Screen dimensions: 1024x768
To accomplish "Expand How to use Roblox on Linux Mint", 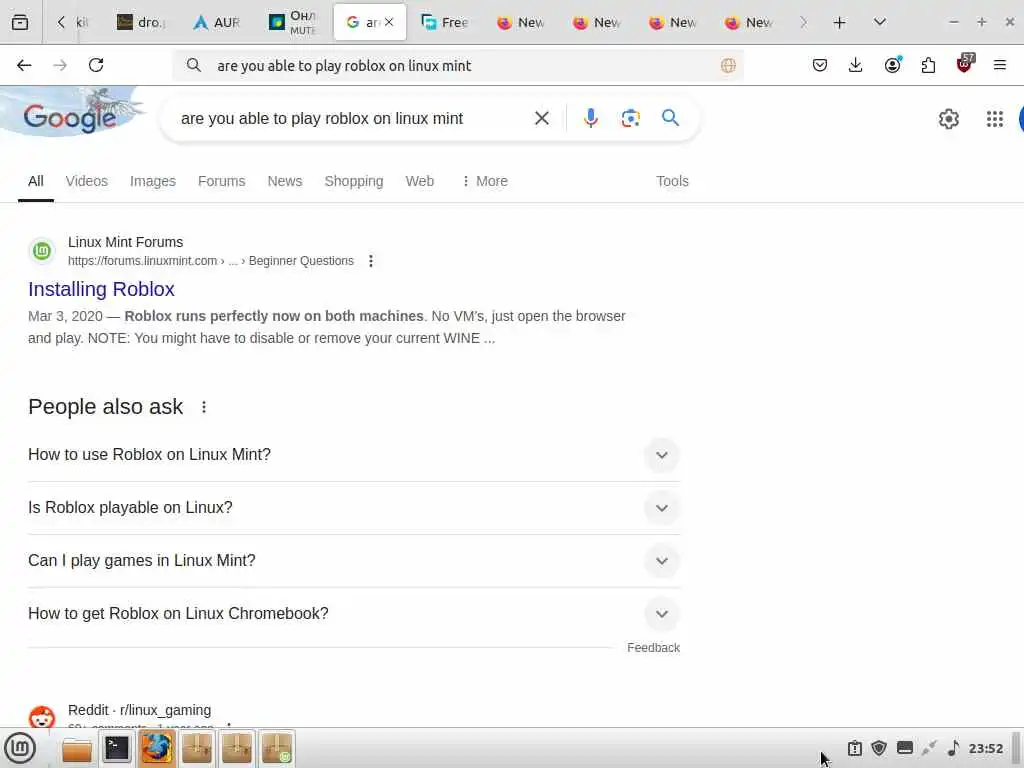I will pos(354,455).
